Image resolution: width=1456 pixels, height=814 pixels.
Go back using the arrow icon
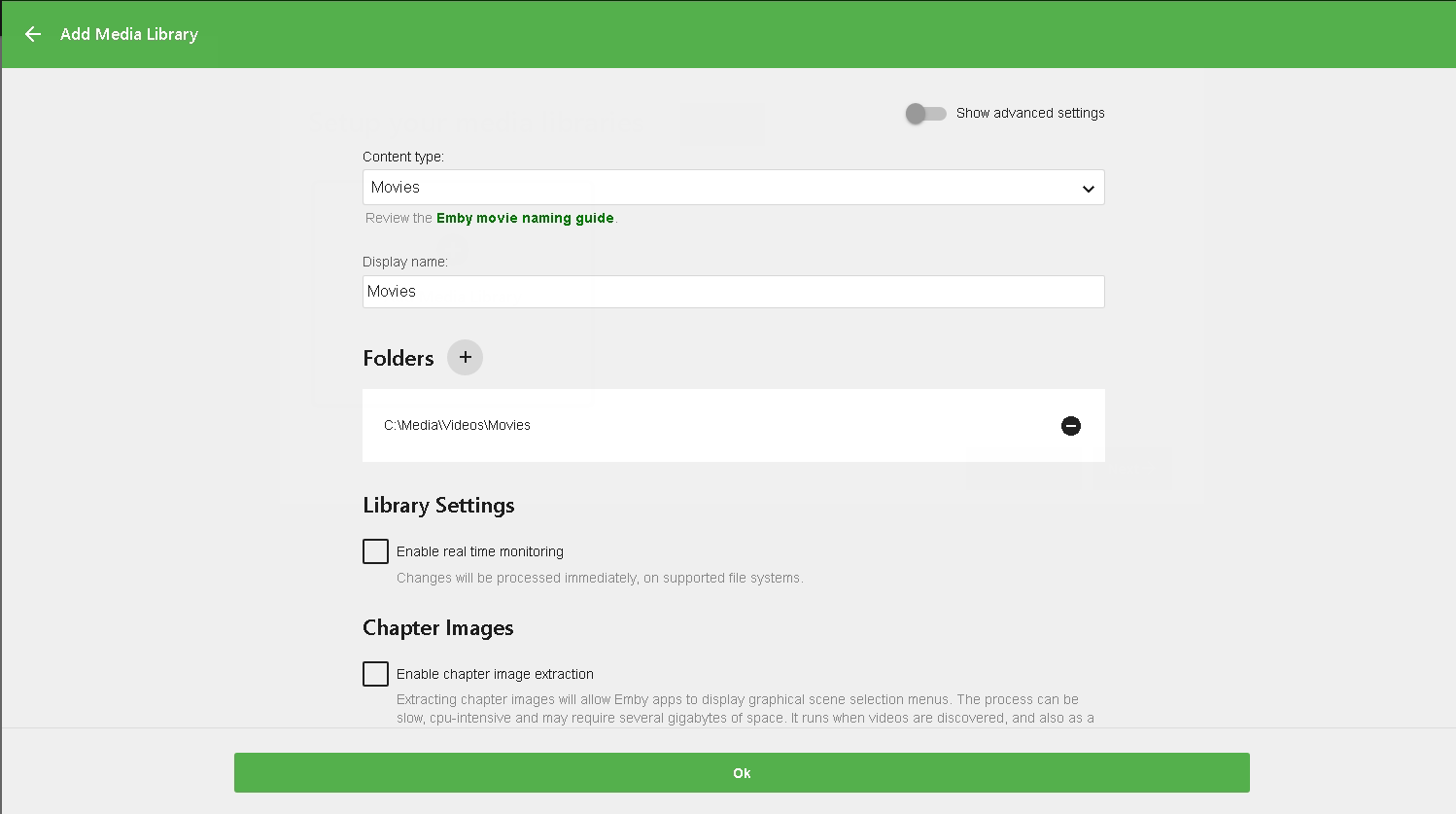point(33,34)
